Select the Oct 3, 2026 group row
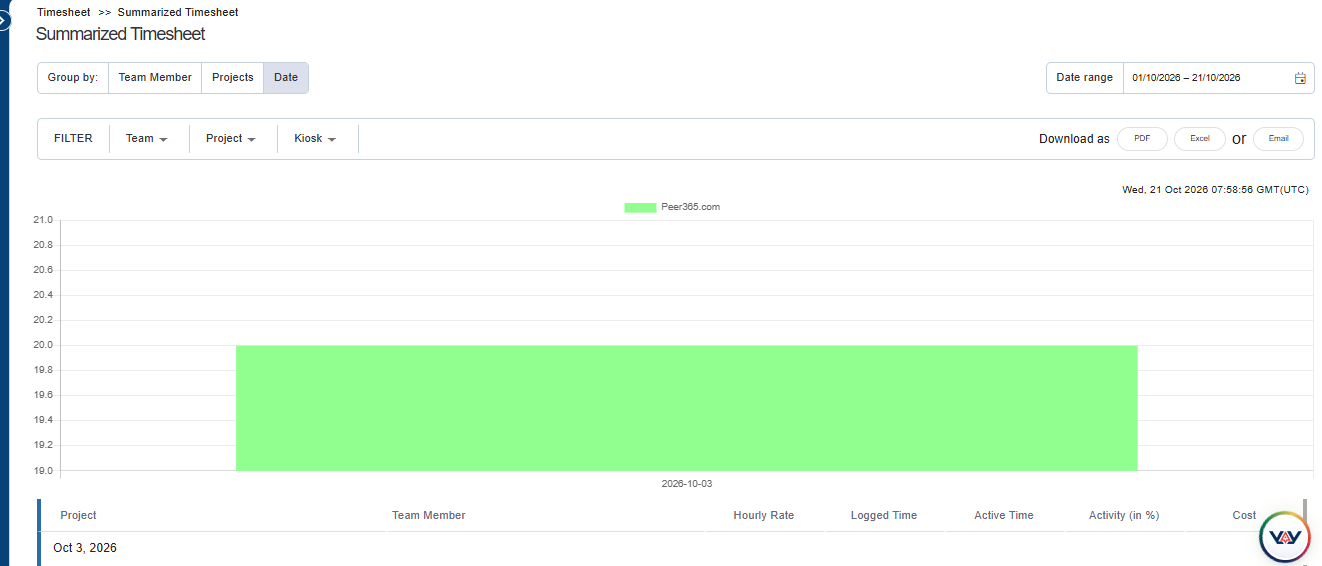 click(672, 548)
